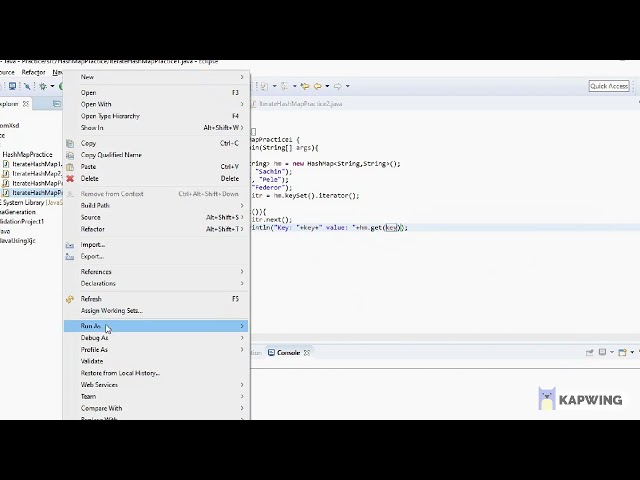Click the Import icon in context menu
The width and height of the screenshot is (640, 480).
70,245
